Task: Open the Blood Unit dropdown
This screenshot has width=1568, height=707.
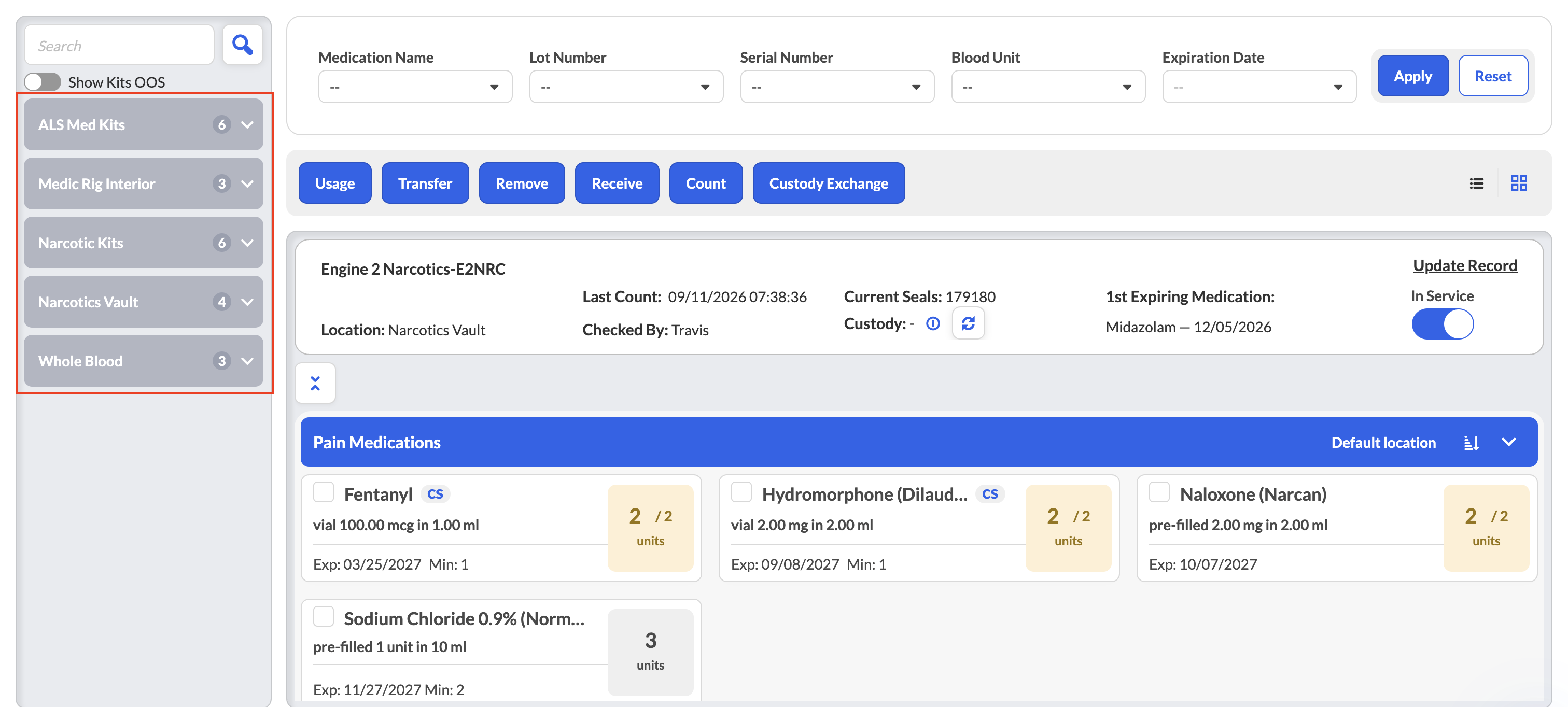Action: coord(1048,87)
